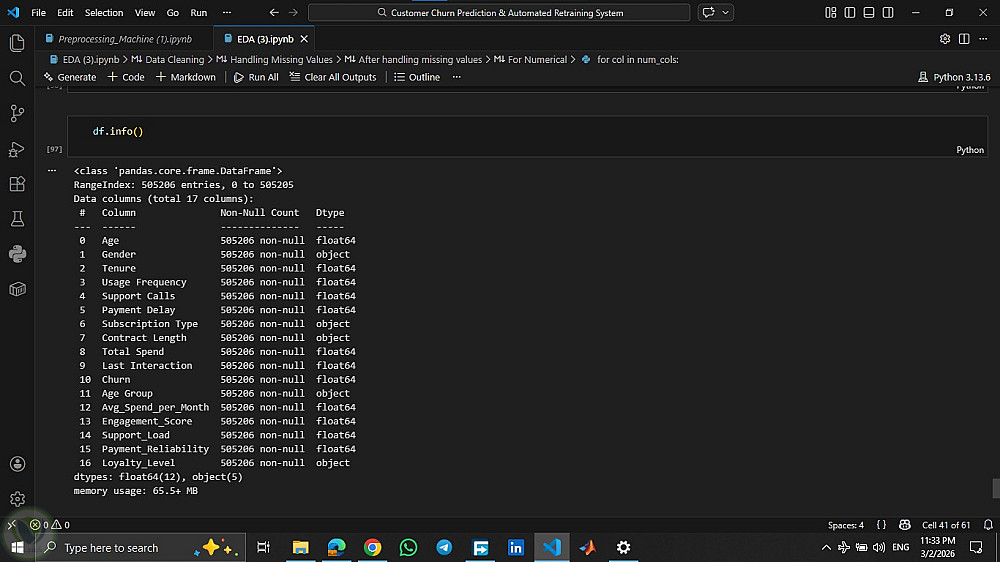
Task: Open WhatsApp from taskbar
Action: coord(408,547)
